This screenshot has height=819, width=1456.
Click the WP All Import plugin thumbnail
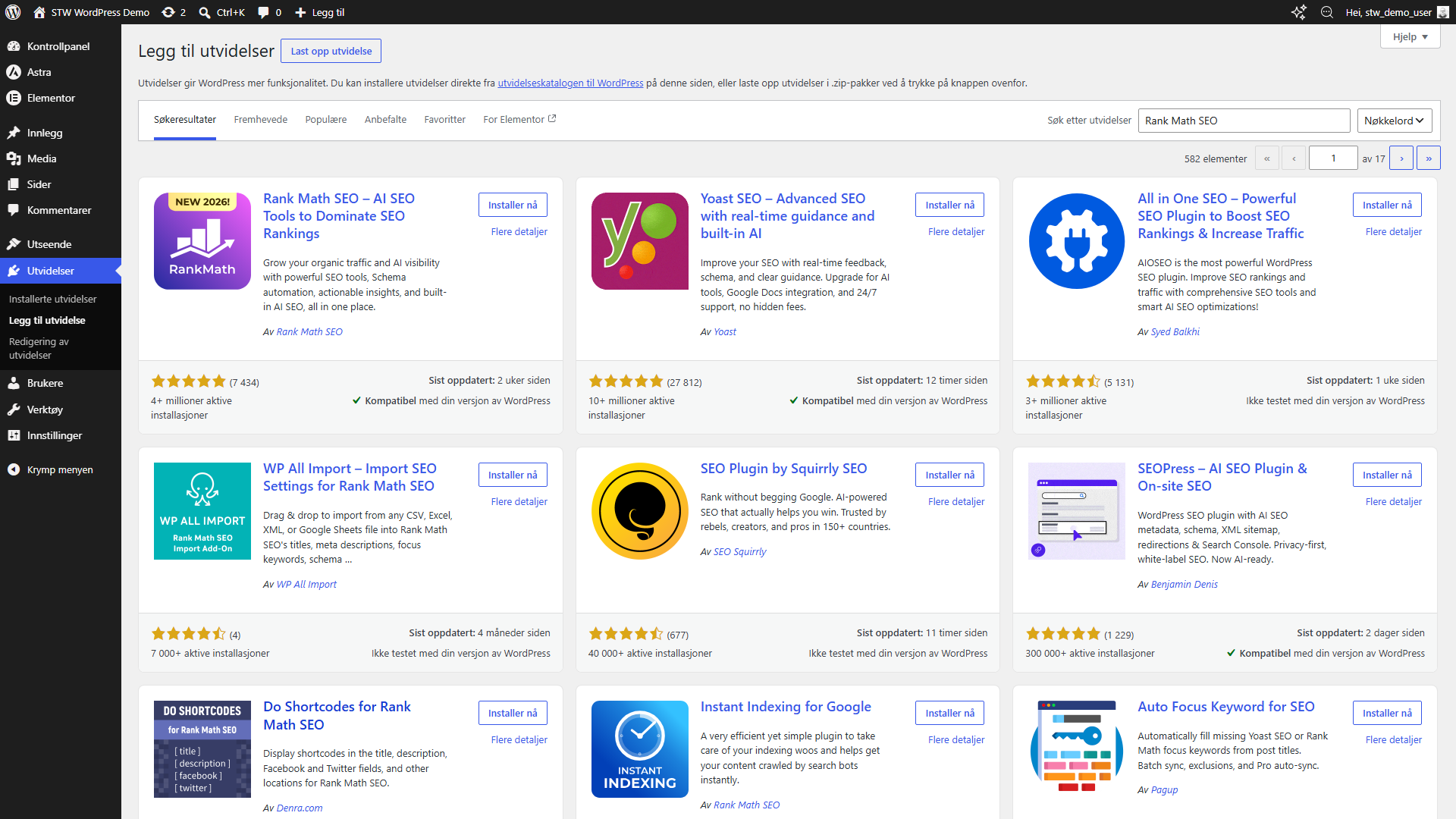click(202, 511)
